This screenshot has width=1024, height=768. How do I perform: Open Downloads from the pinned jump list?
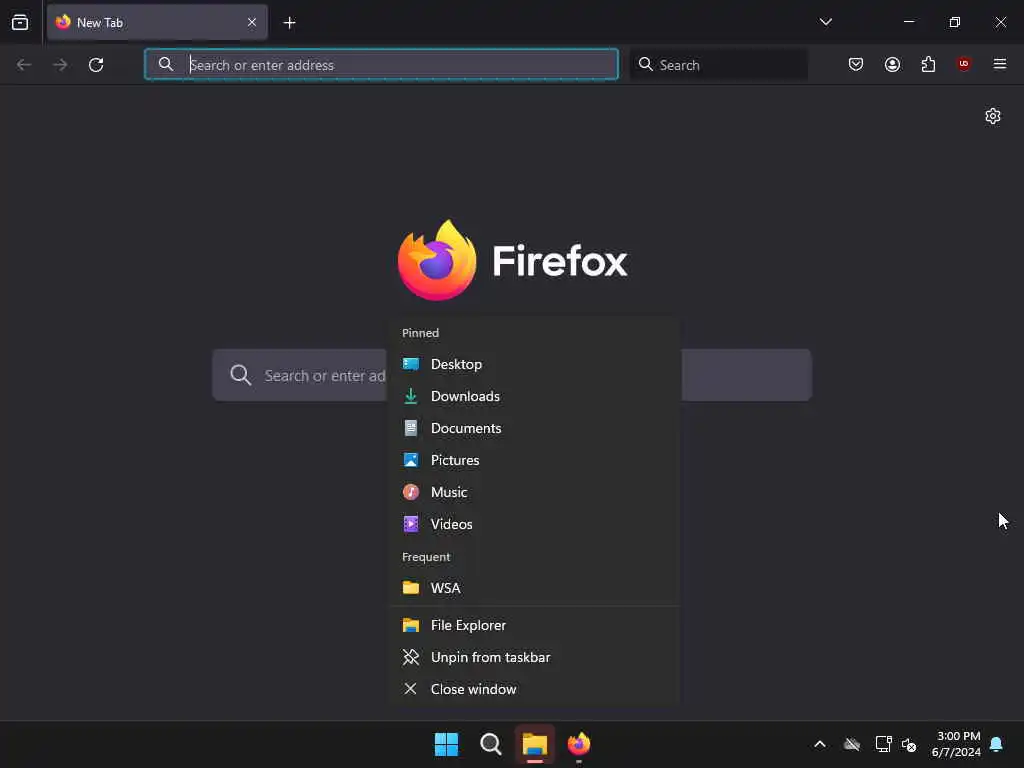(535, 396)
